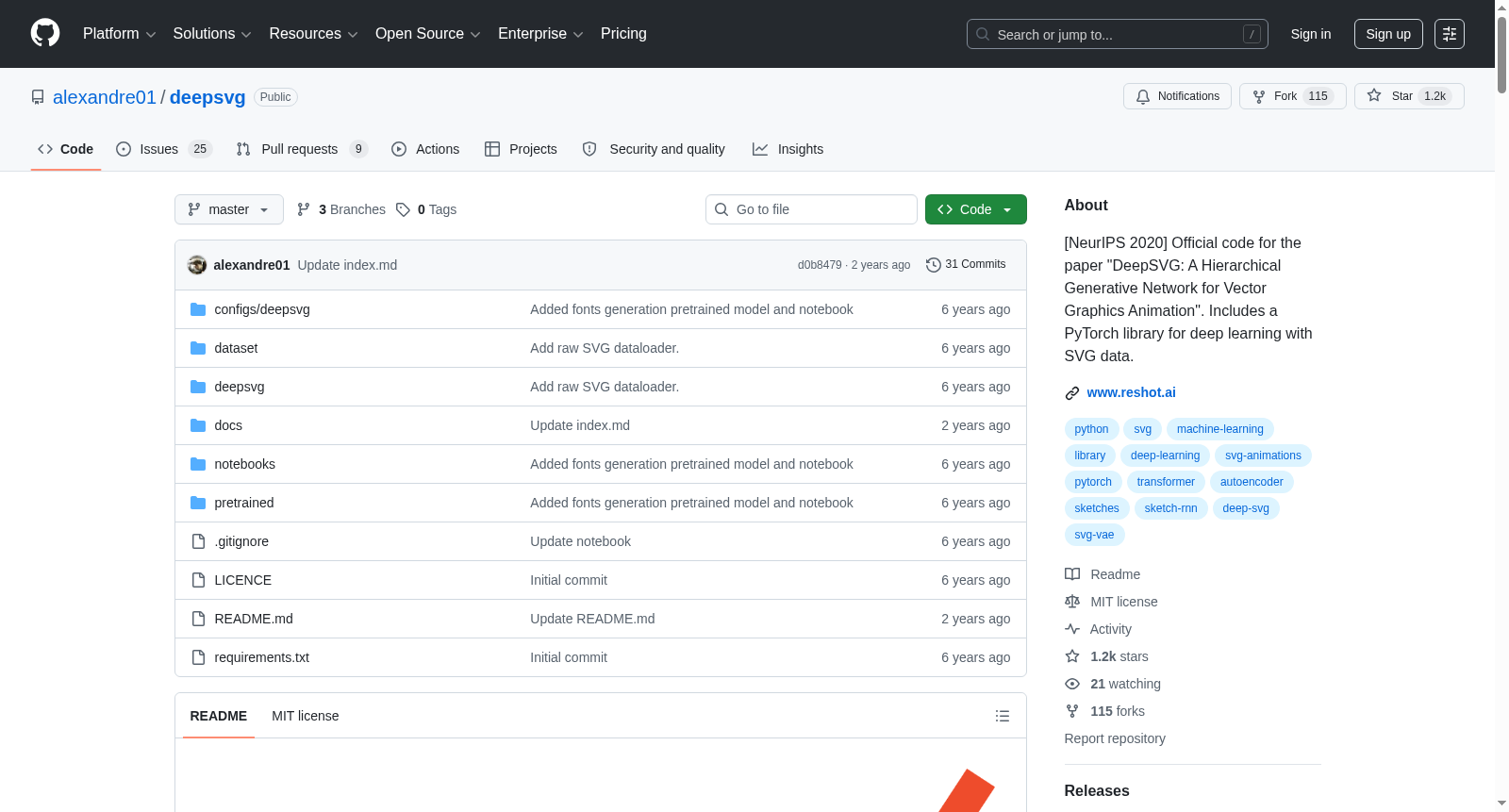The image size is (1509, 812).
Task: Open the README outline list icon
Action: (x=1002, y=716)
